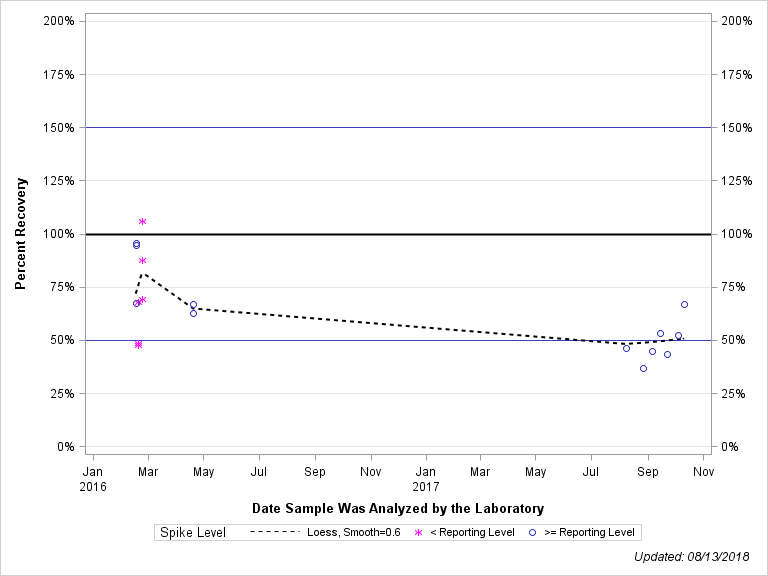Click the left axis '75%' label
This screenshot has height=576, width=768.
click(62, 287)
